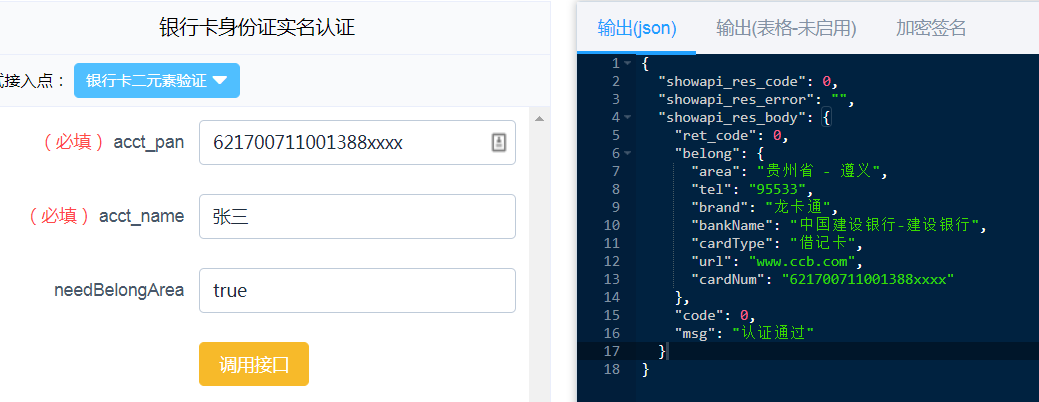Click the acct_pan input field
This screenshot has height=402, width=1039.
tap(357, 142)
